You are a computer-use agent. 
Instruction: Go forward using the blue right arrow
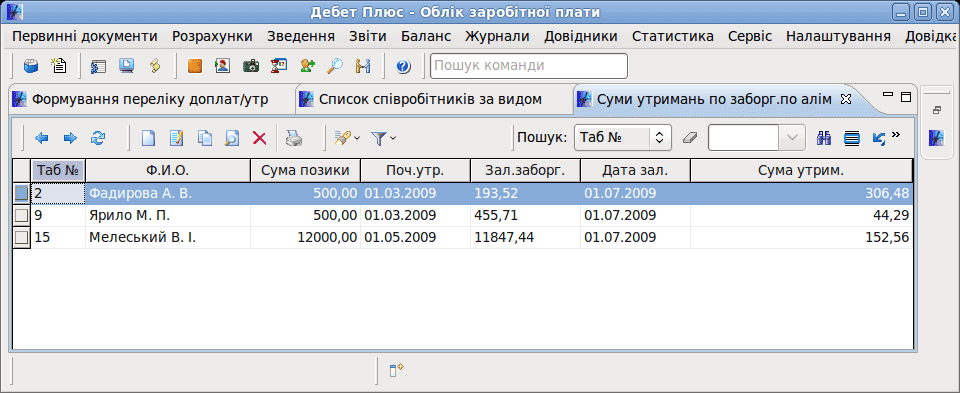click(70, 138)
